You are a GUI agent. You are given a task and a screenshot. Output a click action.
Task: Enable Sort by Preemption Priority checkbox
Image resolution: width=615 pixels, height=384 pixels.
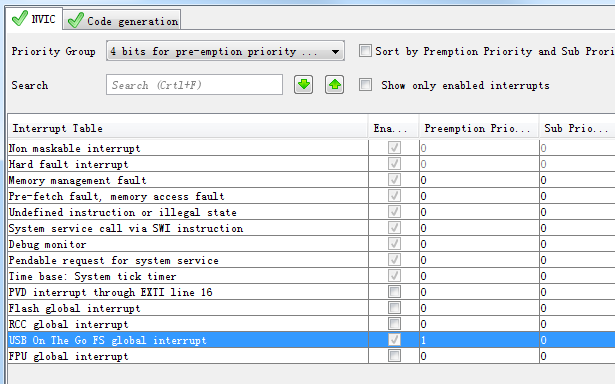click(x=365, y=51)
